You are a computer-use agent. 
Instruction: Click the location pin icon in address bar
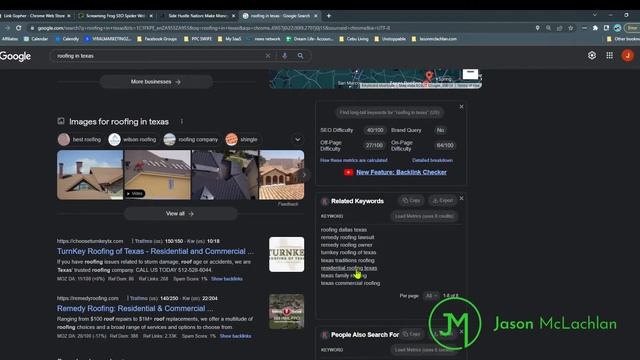point(538,28)
